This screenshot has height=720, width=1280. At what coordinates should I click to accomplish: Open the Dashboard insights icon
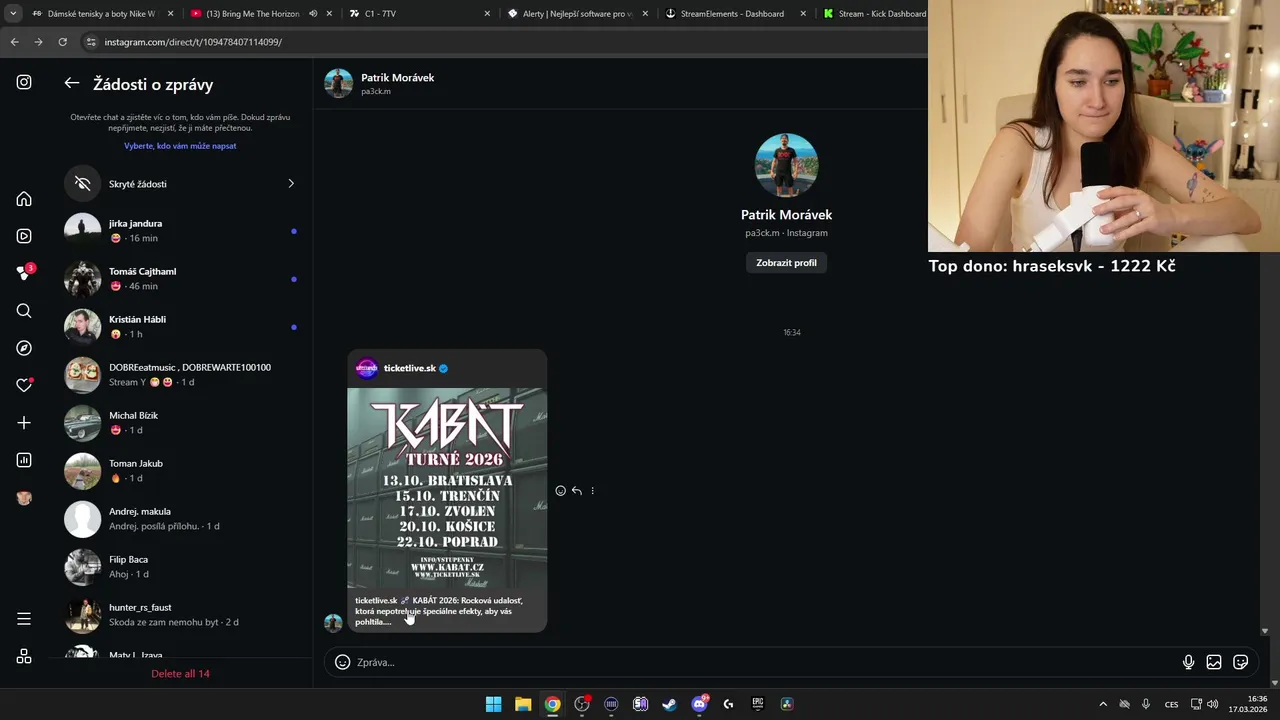(x=24, y=460)
